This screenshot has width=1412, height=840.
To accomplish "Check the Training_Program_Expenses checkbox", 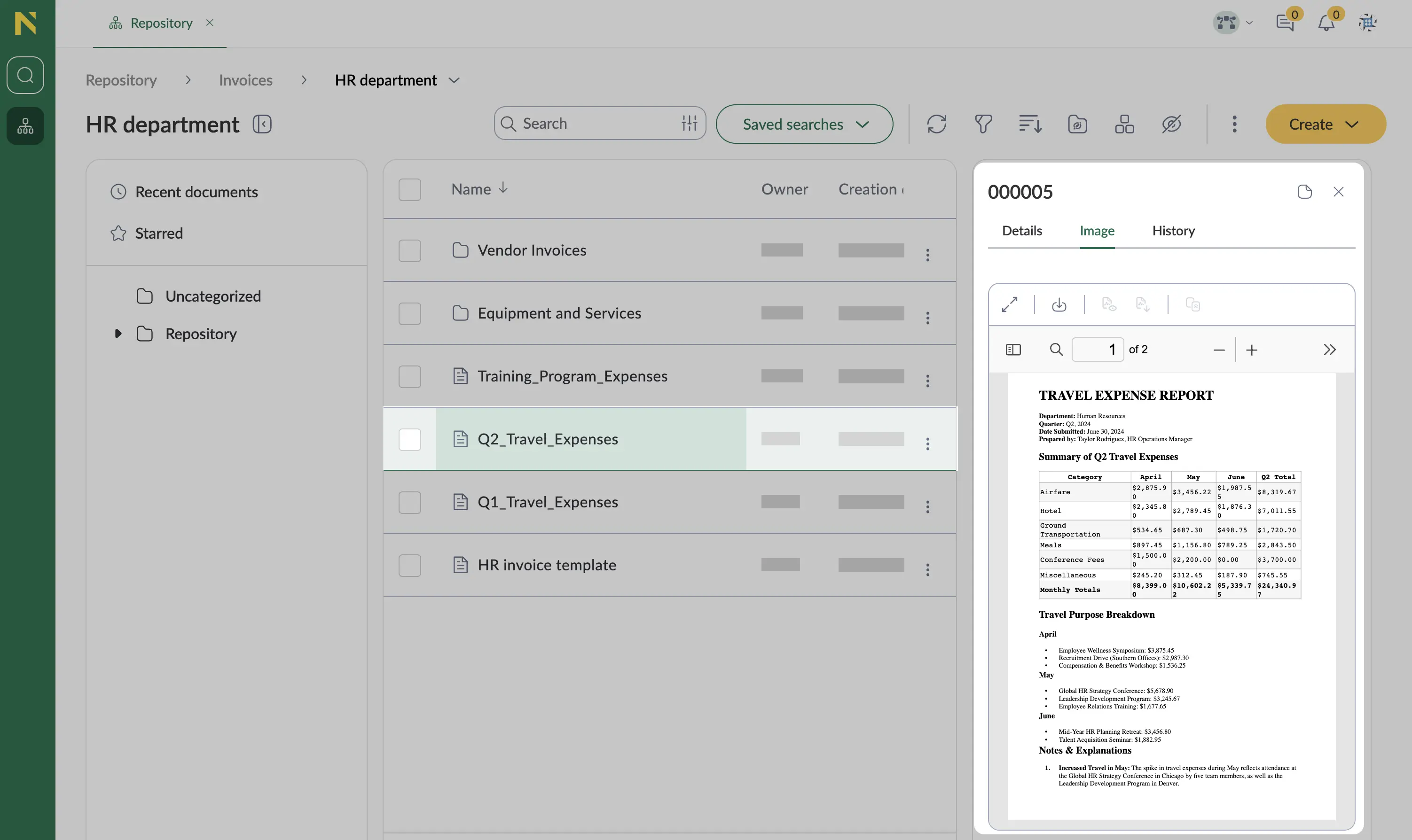I will pos(410,376).
